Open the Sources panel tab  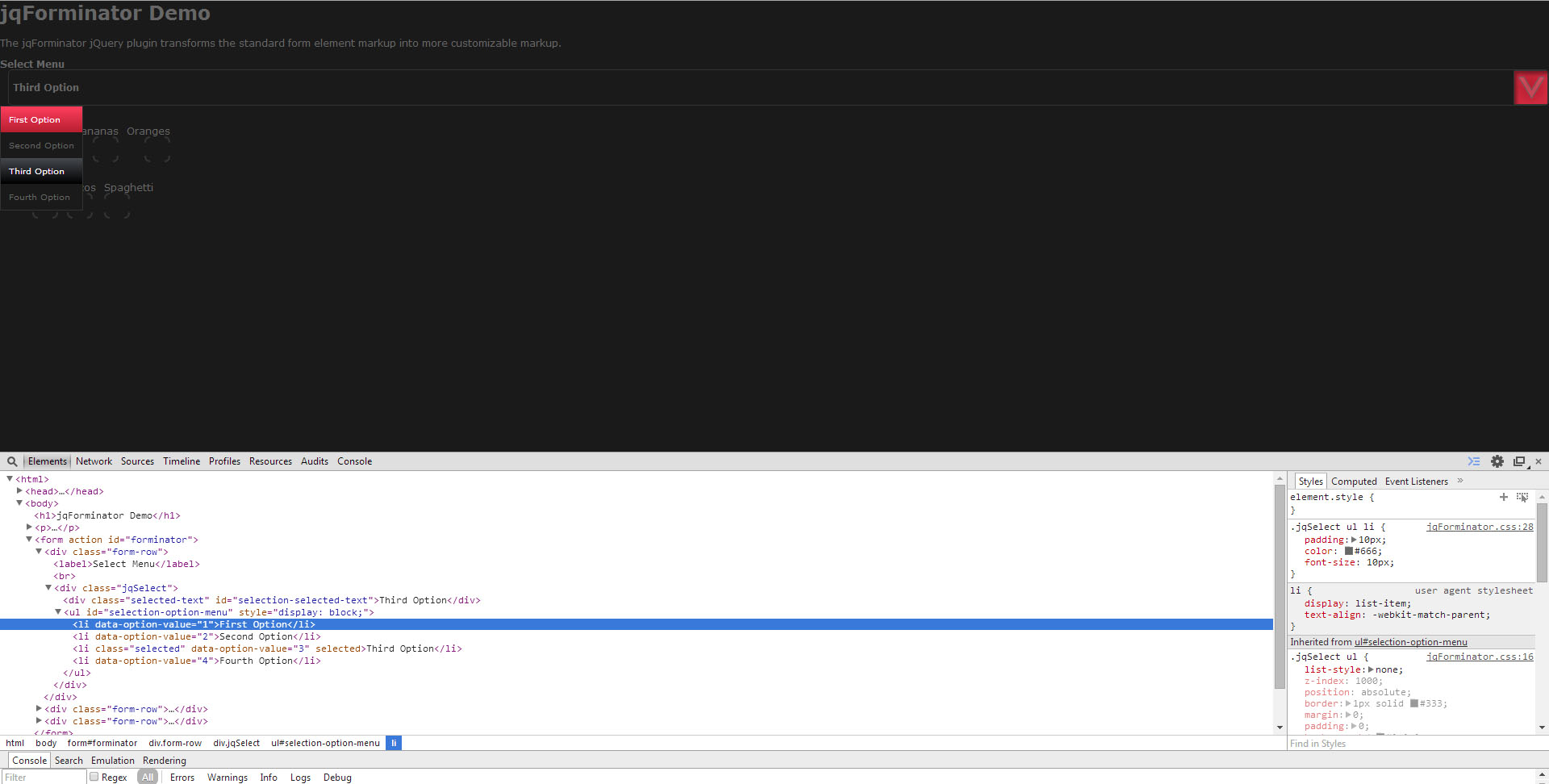(137, 461)
